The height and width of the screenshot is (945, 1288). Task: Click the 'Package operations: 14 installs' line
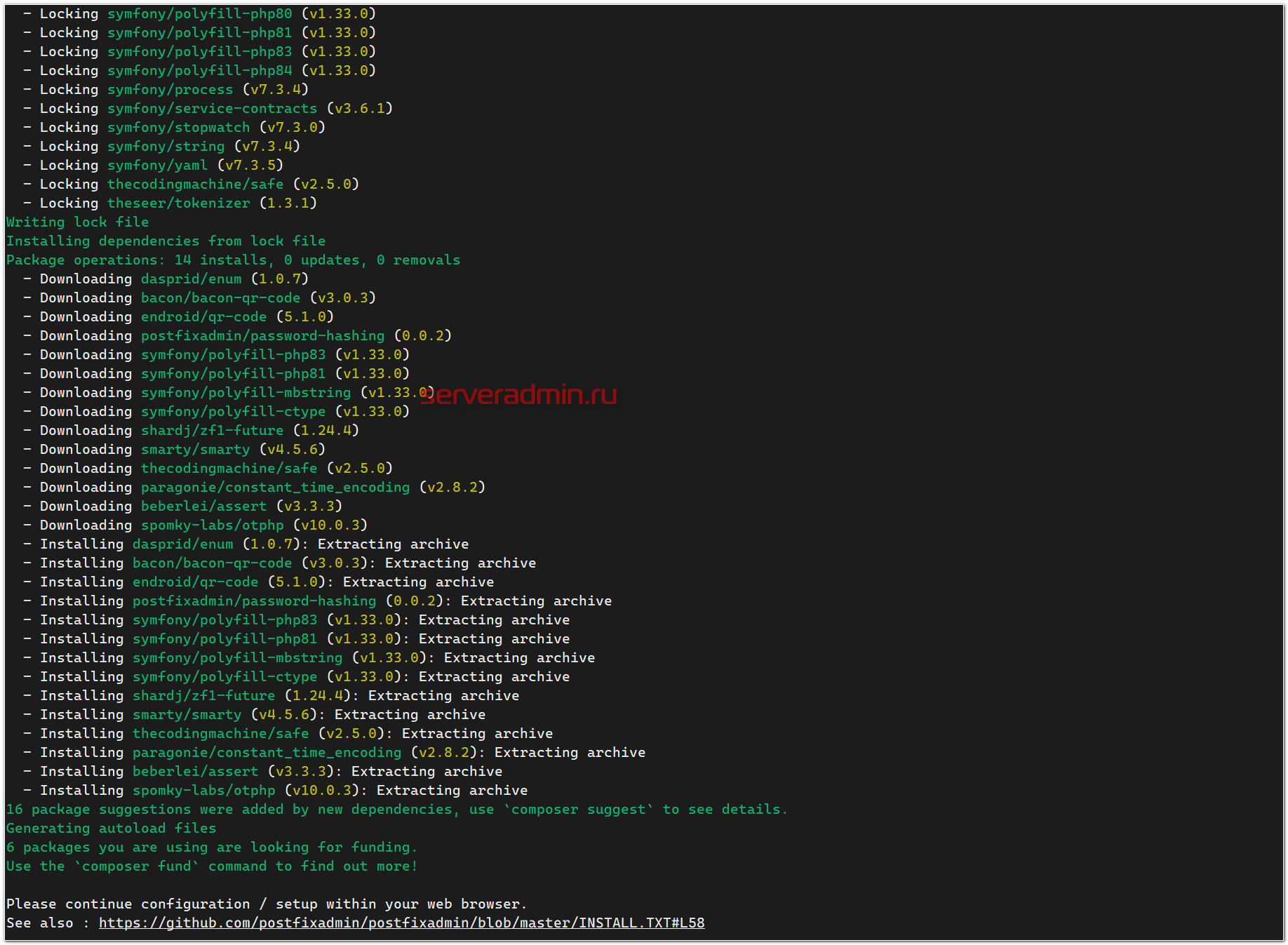(233, 260)
